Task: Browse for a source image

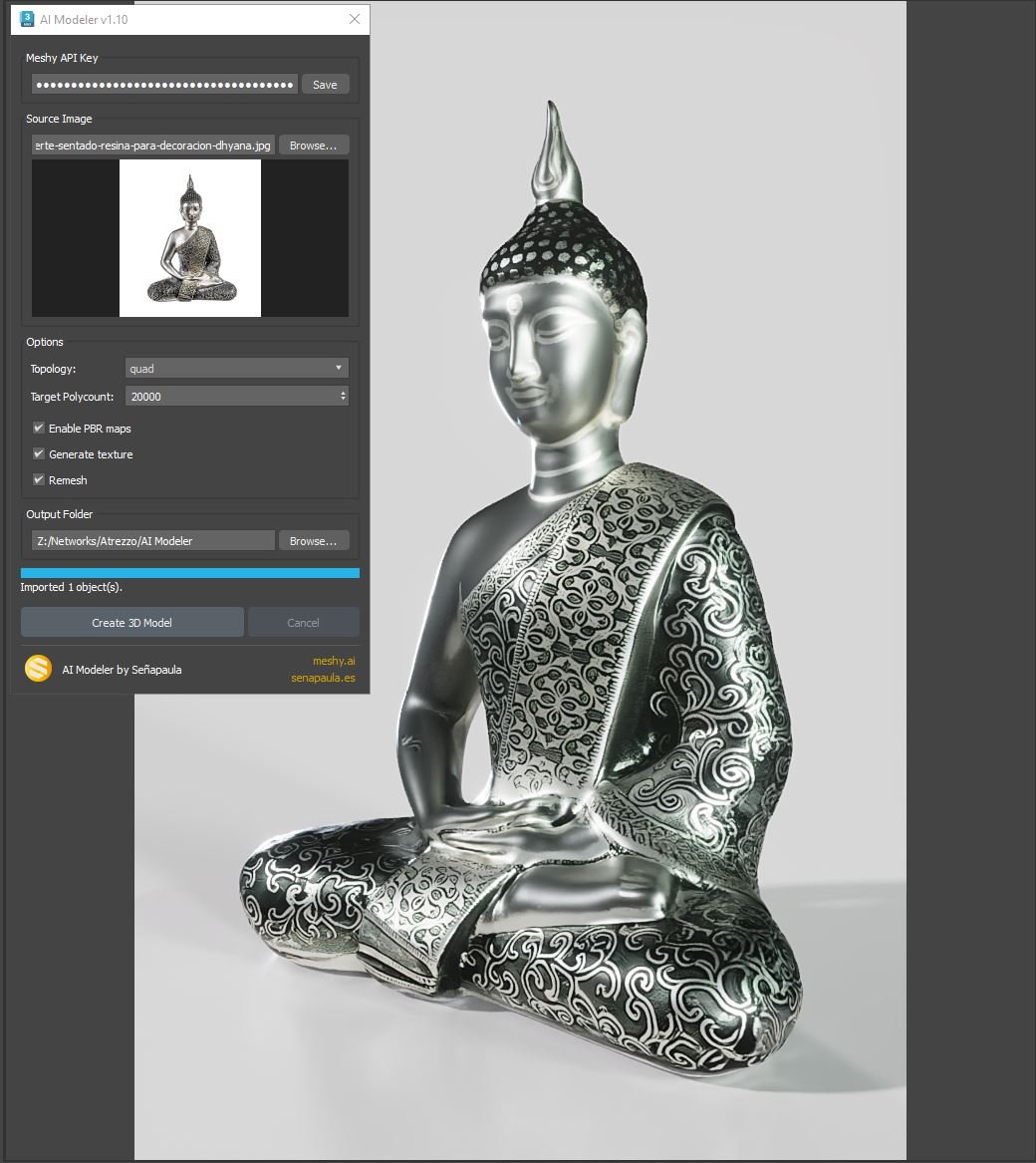Action: tap(313, 145)
